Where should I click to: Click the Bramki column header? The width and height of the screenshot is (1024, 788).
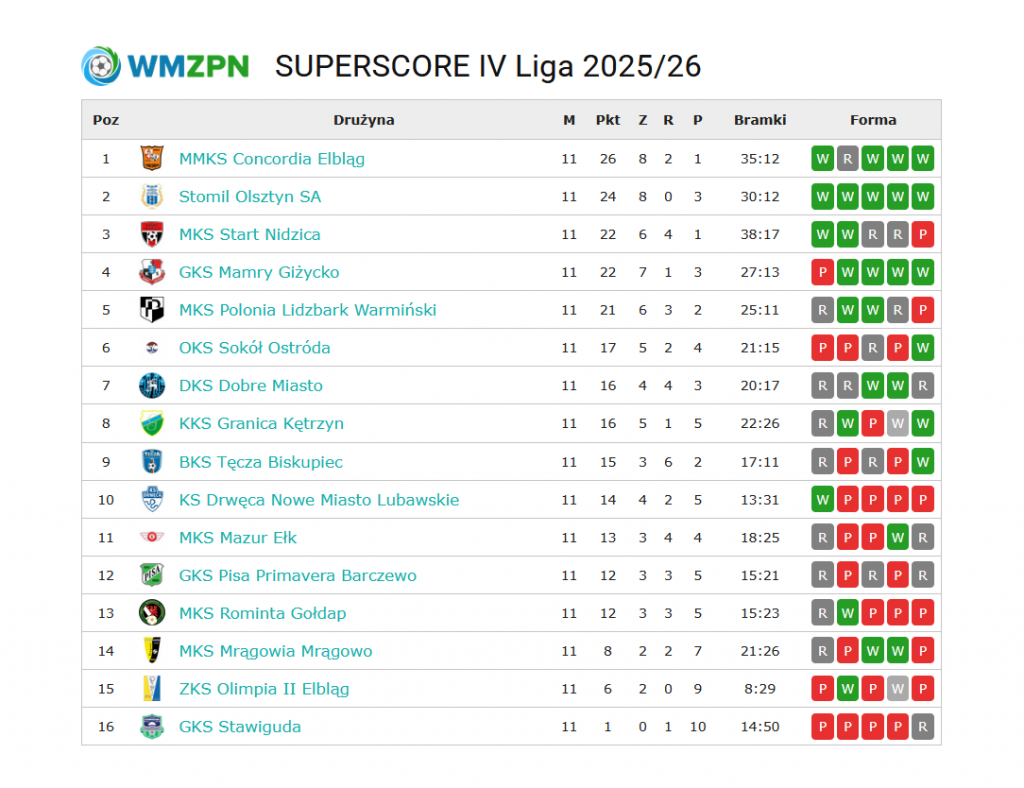(x=760, y=120)
